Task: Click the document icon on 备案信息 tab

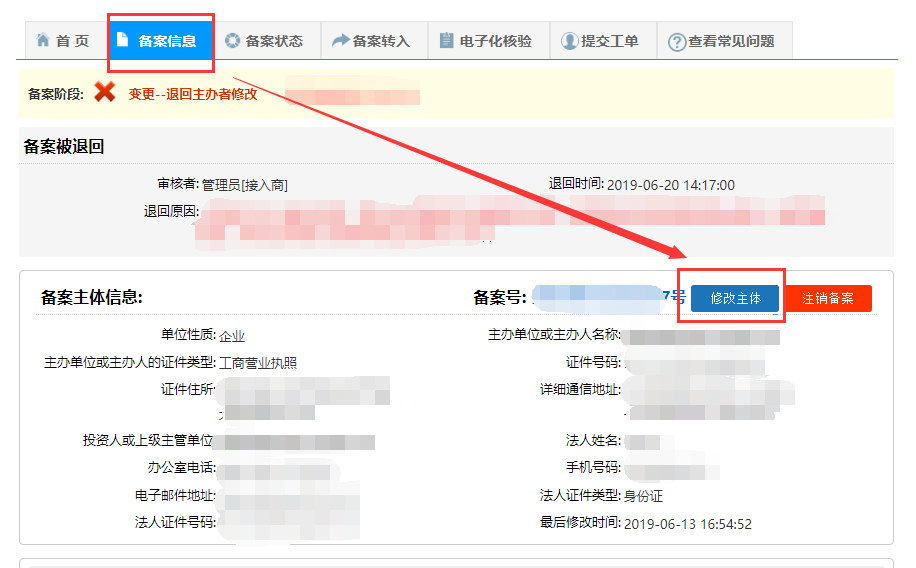Action: [x=122, y=39]
